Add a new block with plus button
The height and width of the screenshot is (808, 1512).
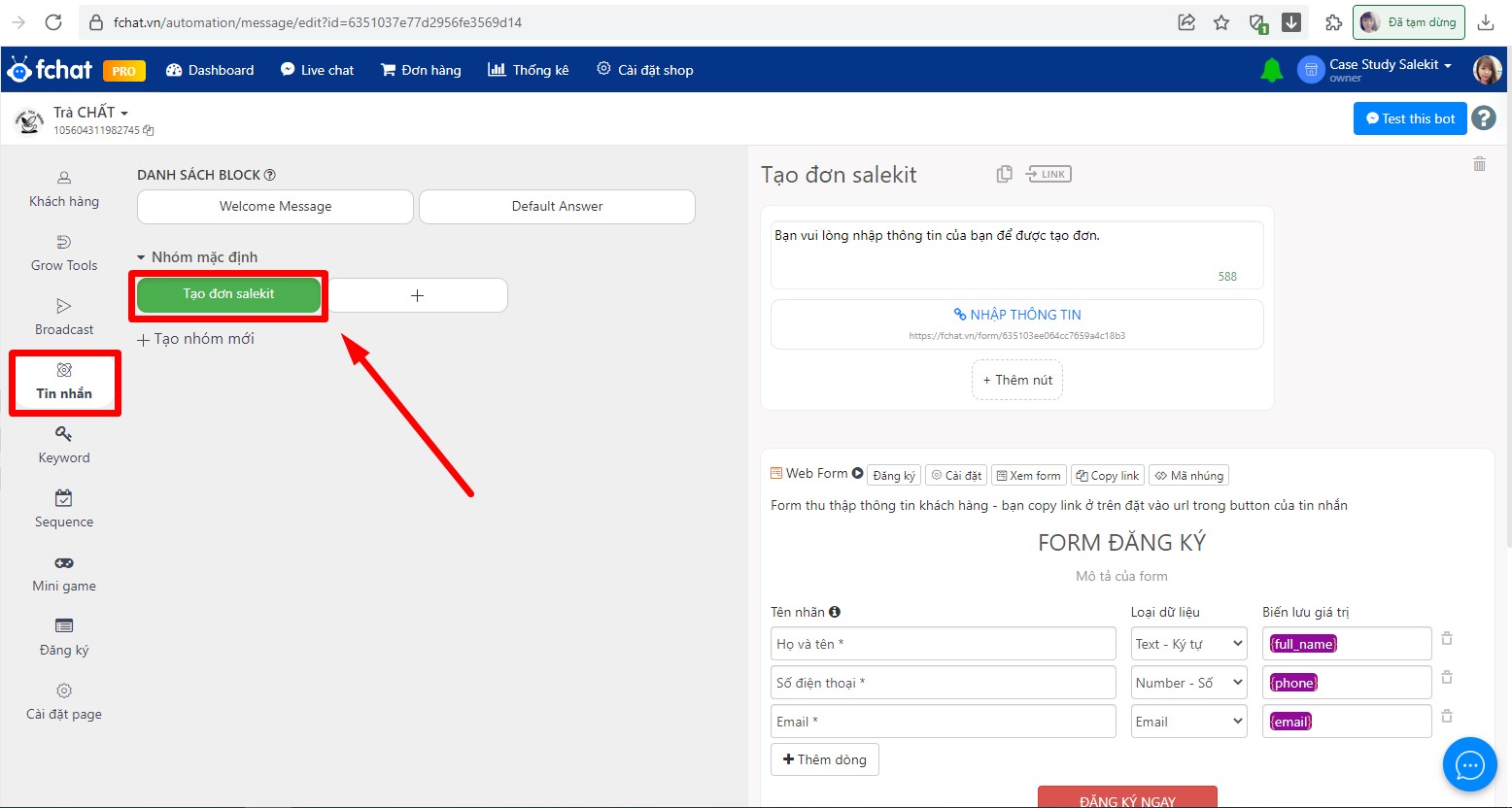click(418, 295)
